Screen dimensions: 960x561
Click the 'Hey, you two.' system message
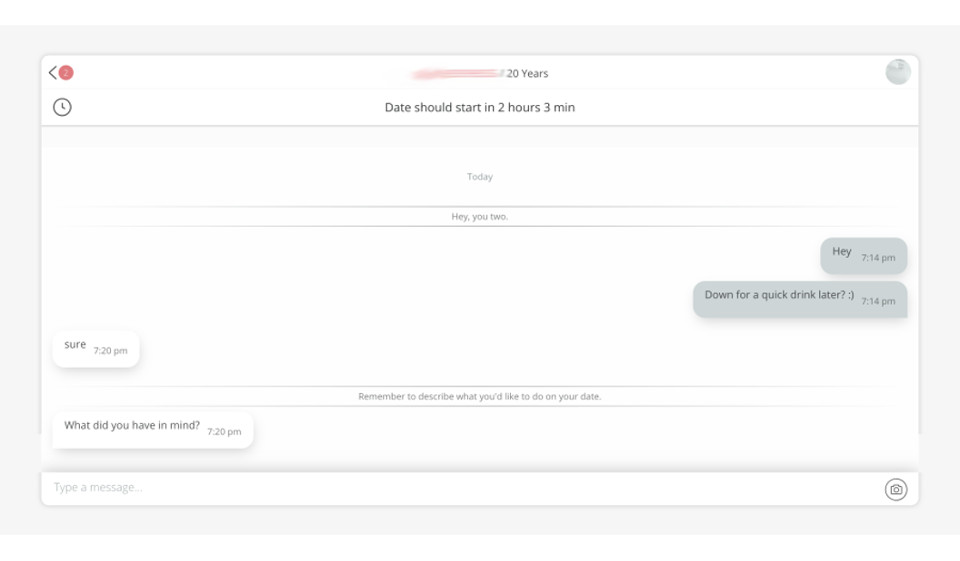pos(480,216)
